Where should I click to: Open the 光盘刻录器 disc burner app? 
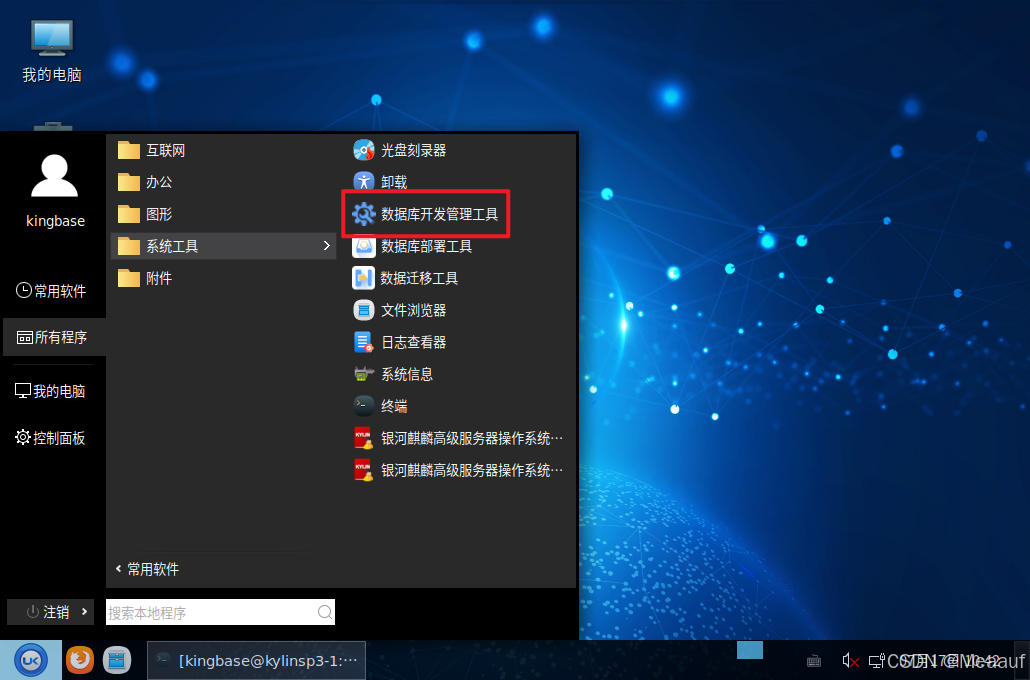click(399, 150)
